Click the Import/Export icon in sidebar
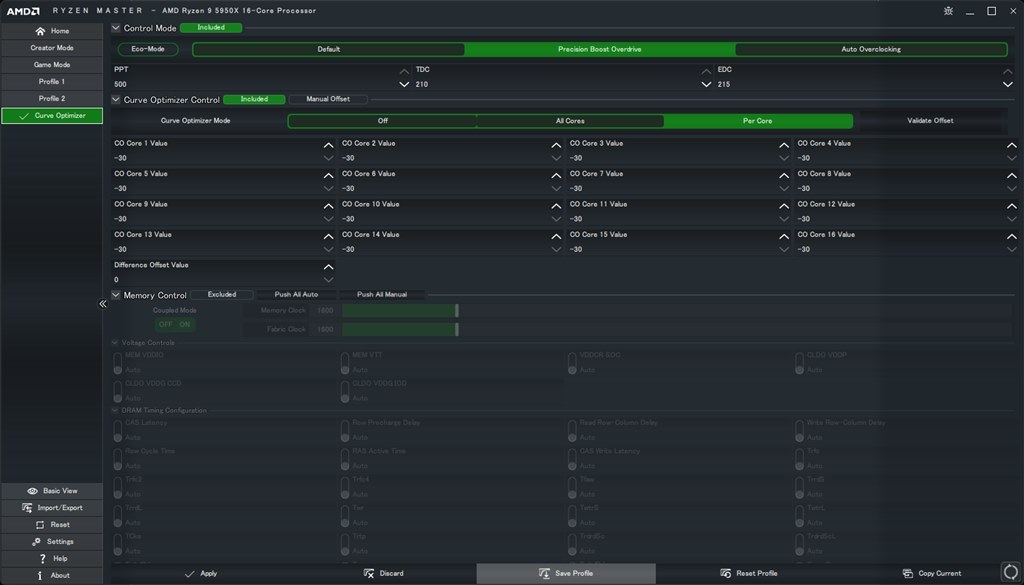 (x=27, y=508)
